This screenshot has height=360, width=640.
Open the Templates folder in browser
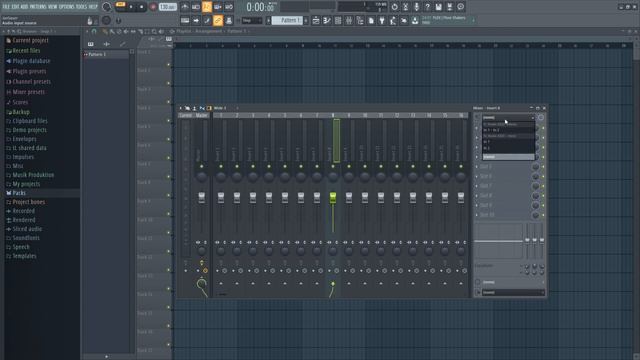24,256
